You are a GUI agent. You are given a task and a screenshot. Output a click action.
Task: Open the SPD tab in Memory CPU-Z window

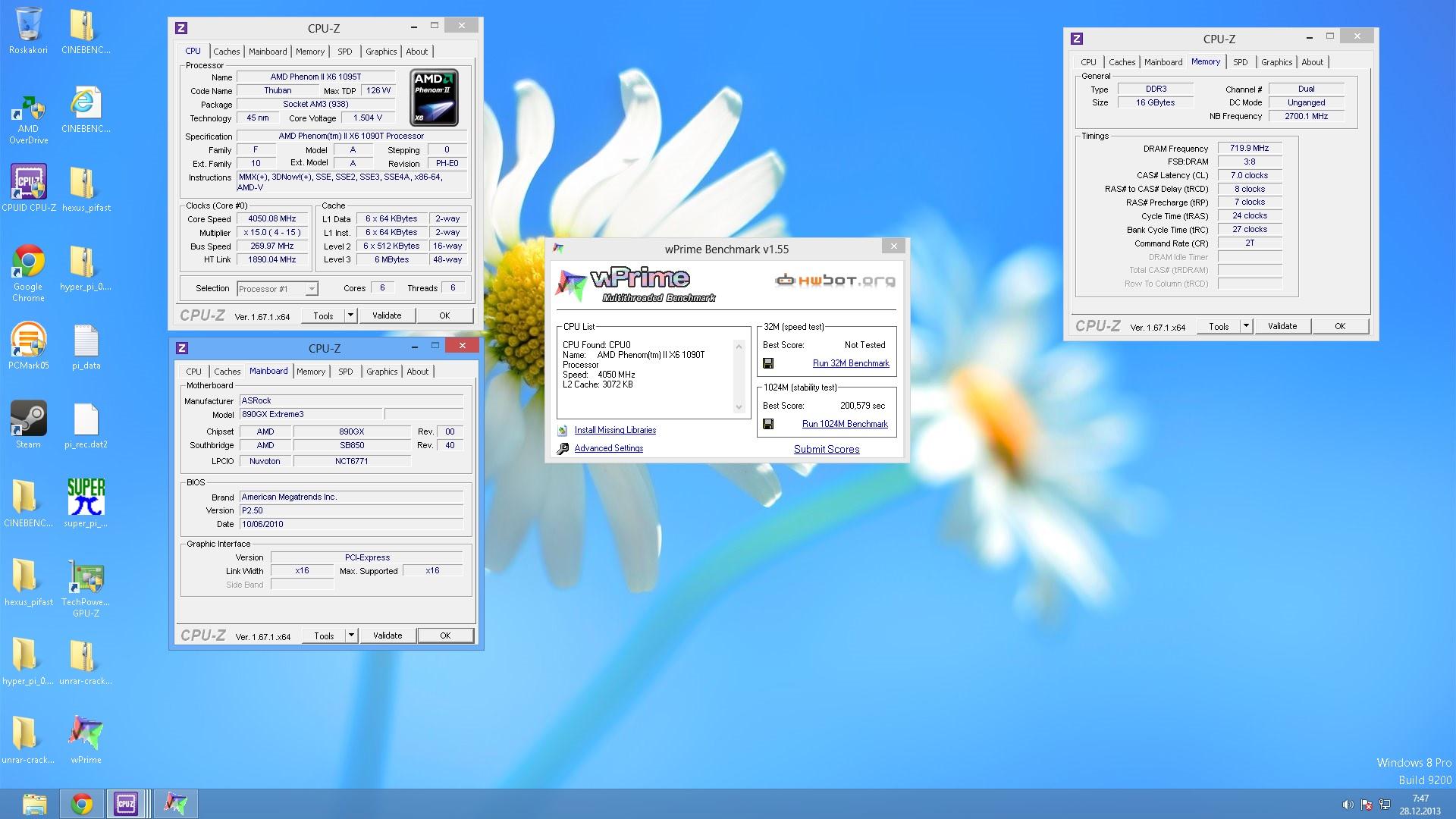pyautogui.click(x=1241, y=62)
